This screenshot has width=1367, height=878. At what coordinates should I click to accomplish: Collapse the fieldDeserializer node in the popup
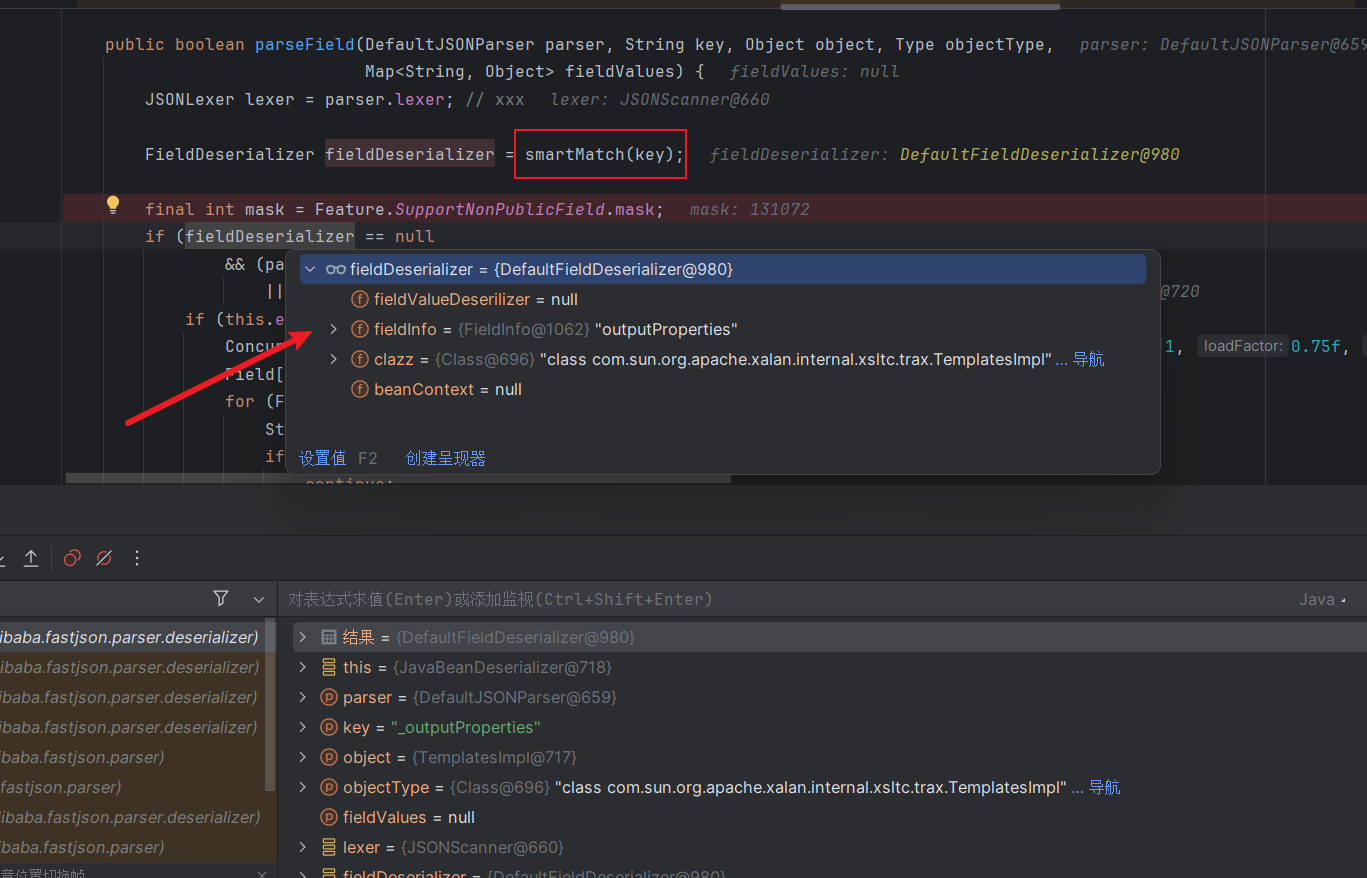(x=310, y=269)
